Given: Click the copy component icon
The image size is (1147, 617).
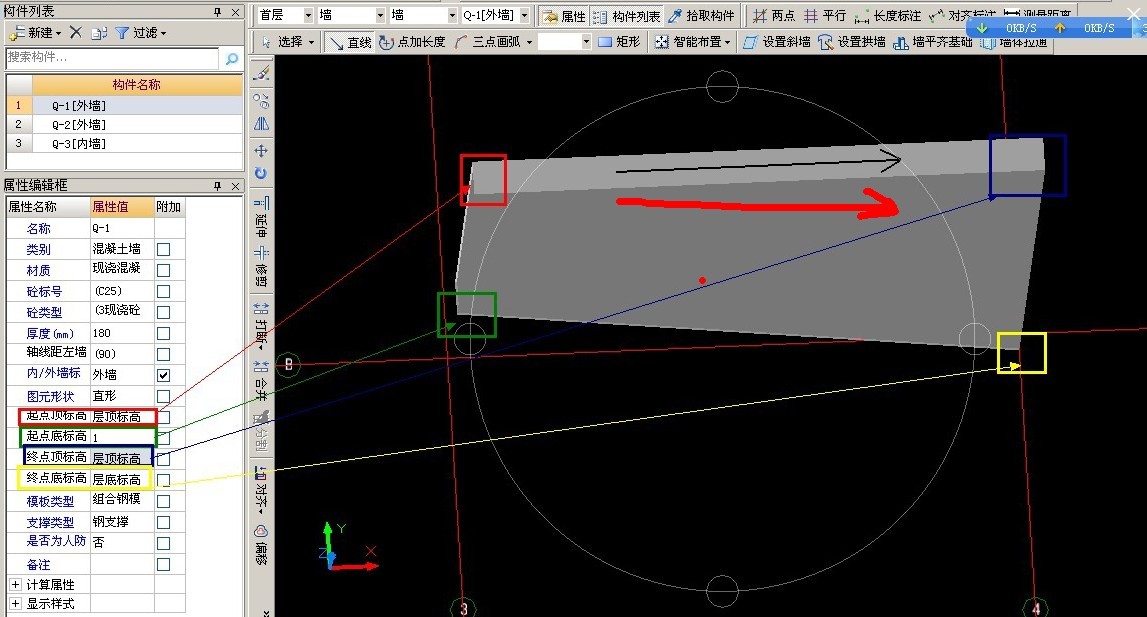Looking at the screenshot, I should (99, 33).
